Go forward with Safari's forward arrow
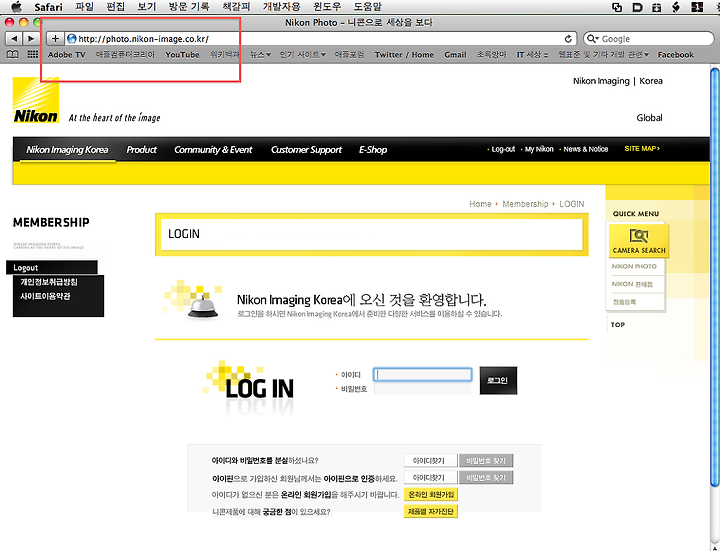 point(30,39)
